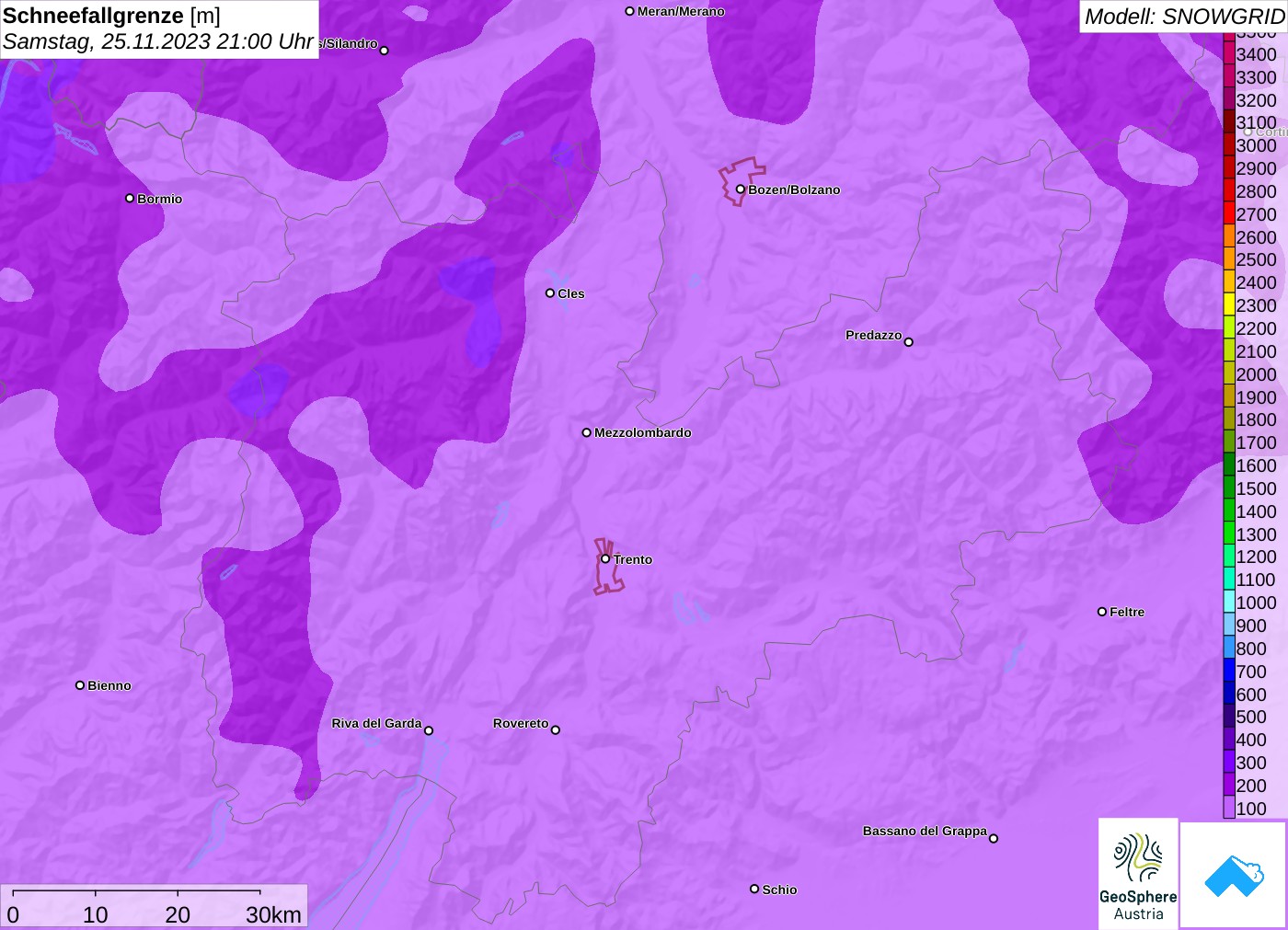The height and width of the screenshot is (930, 1288).
Task: Click the Schneefallgrenze [m] title
Action: point(111,16)
